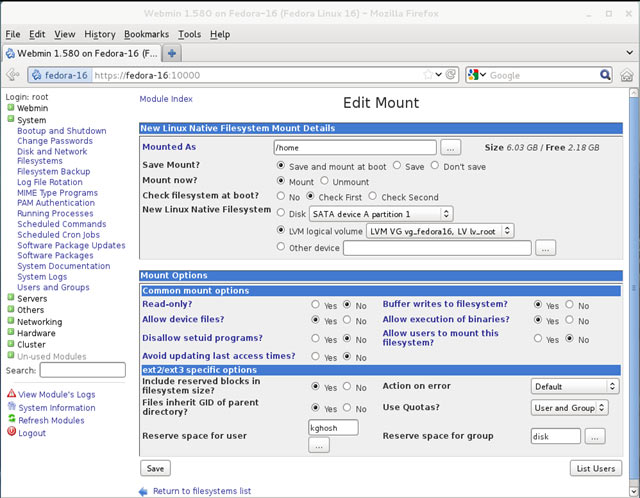Open the File menu
The image size is (640, 498).
click(13, 34)
